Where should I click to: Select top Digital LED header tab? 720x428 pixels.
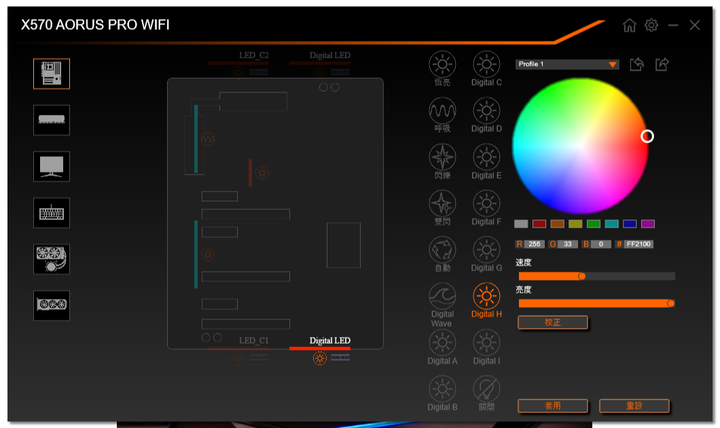[330, 56]
